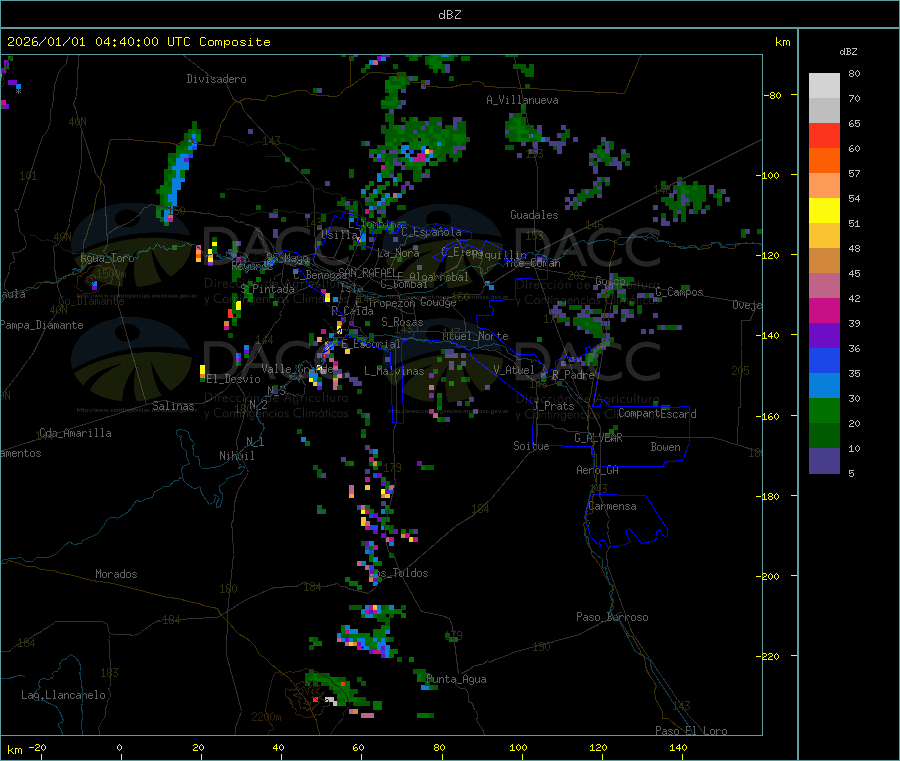Click the Atuel_Norte label
The width and height of the screenshot is (900, 761).
click(x=475, y=336)
